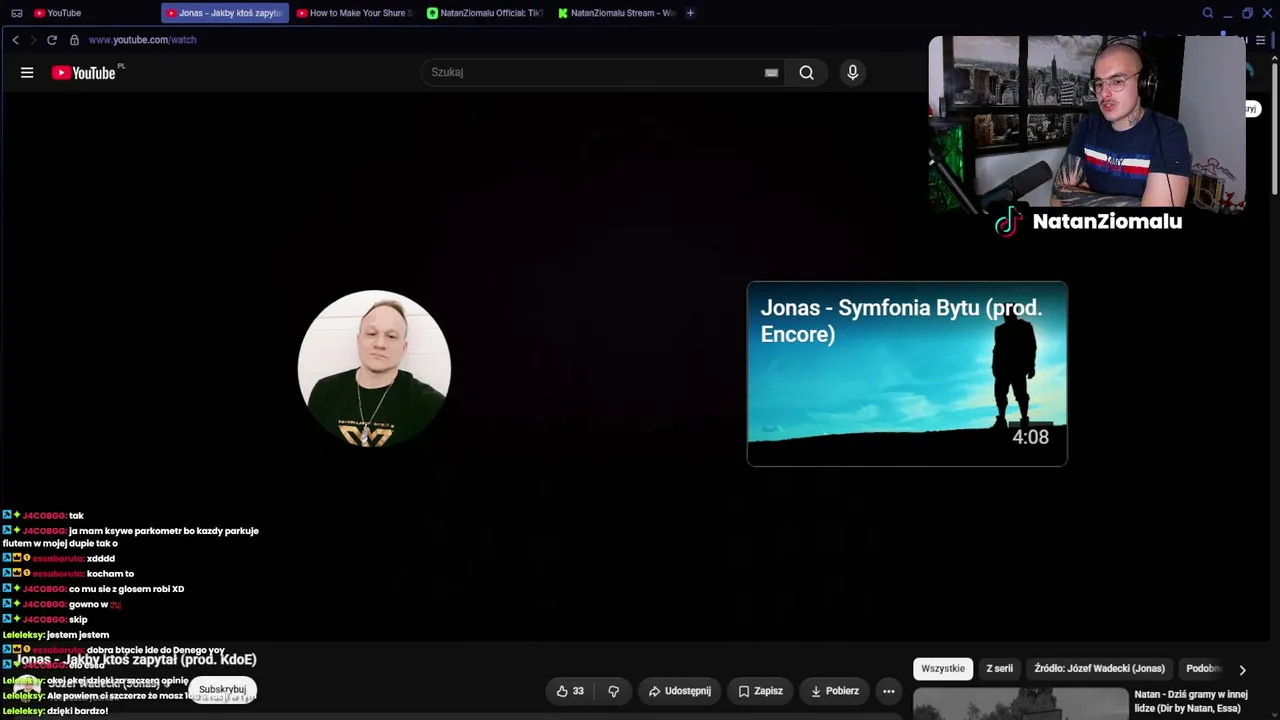
Task: Click the 4:08 duration on suggested video
Action: coord(1030,437)
